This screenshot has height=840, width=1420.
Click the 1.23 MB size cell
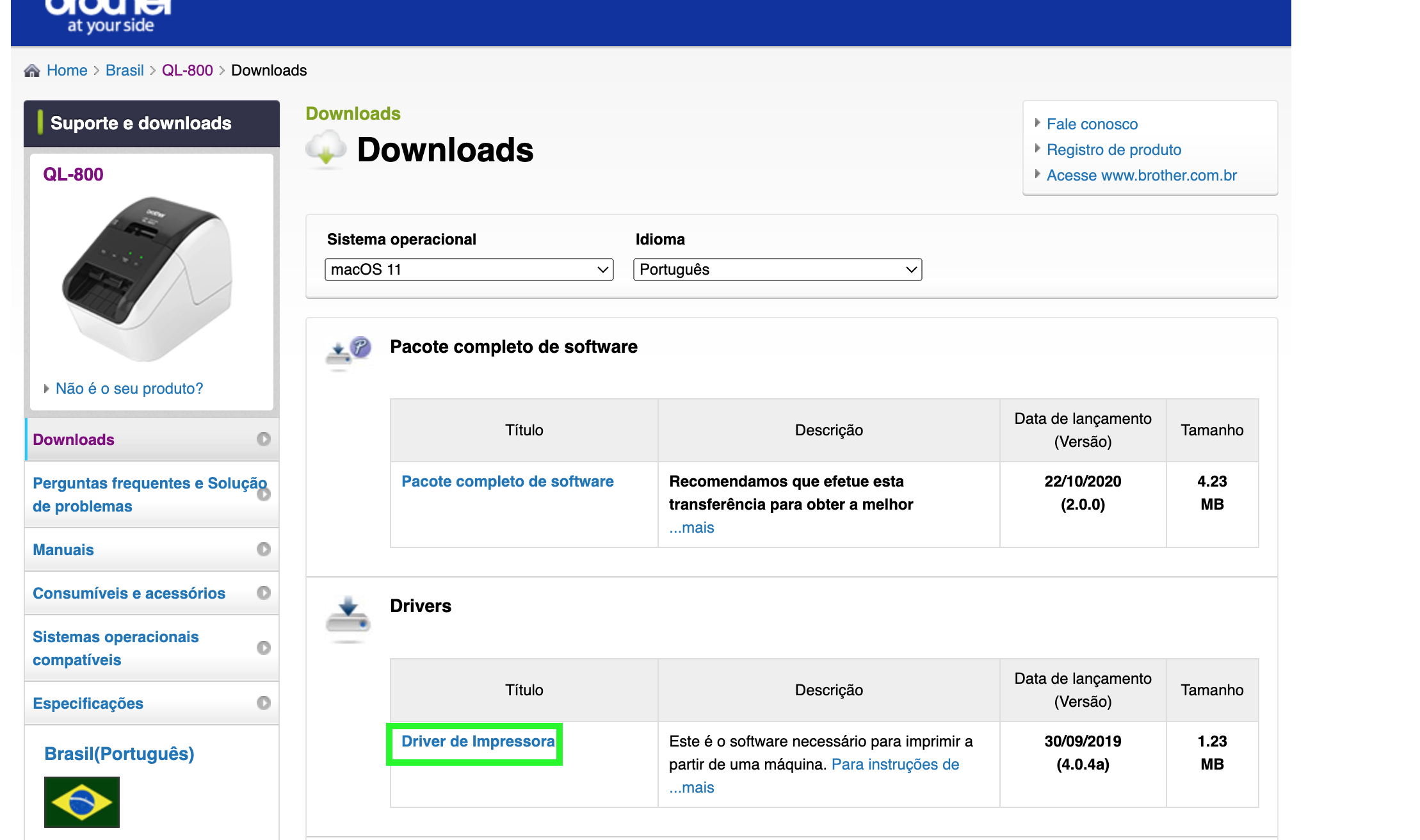tap(1212, 764)
